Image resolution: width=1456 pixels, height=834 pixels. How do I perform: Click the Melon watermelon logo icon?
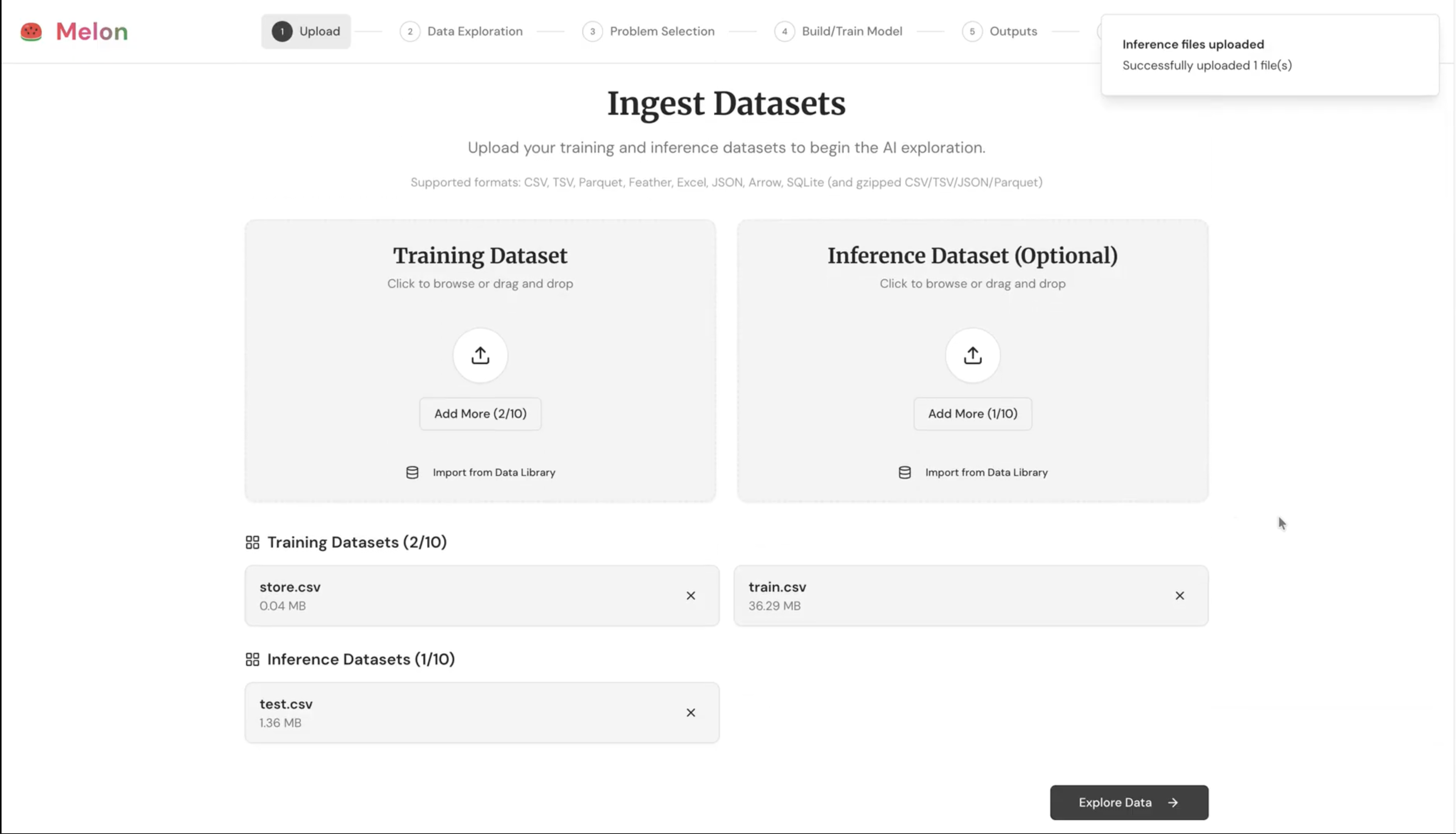(x=31, y=32)
